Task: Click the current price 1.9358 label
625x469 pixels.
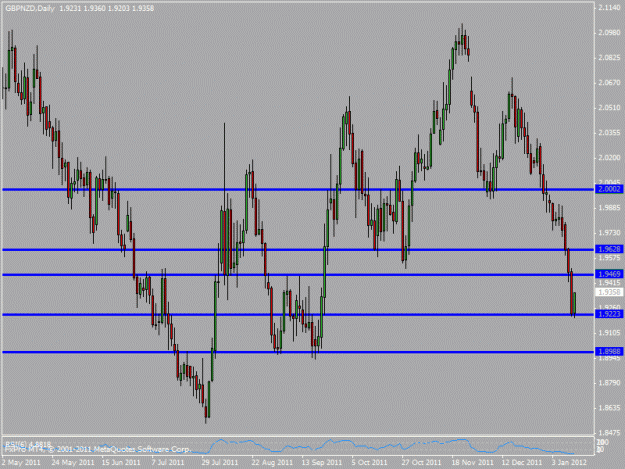Action: (x=609, y=292)
